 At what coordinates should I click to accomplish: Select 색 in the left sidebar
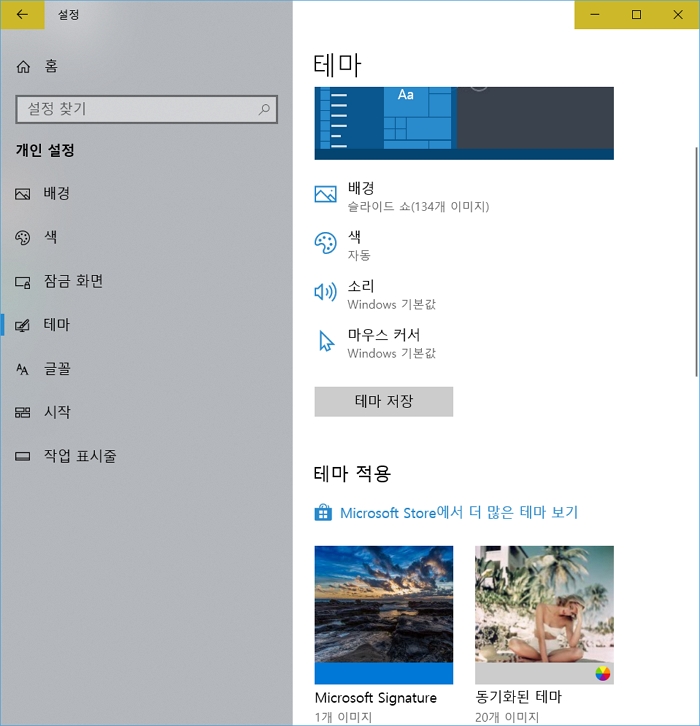coord(50,237)
